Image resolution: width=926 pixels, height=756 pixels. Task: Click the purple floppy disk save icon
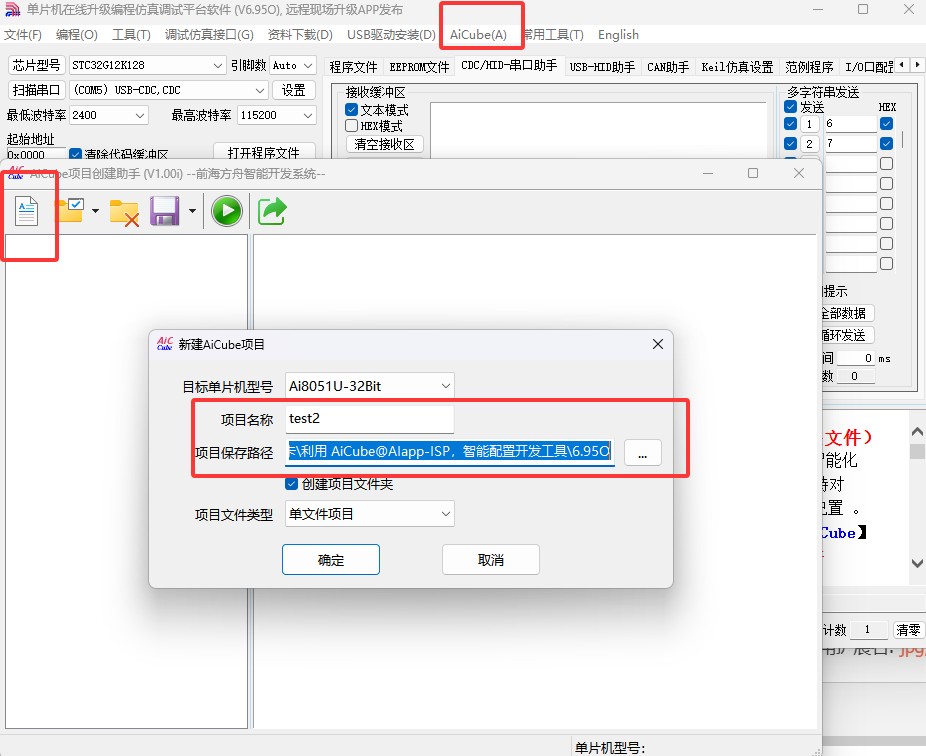[165, 211]
